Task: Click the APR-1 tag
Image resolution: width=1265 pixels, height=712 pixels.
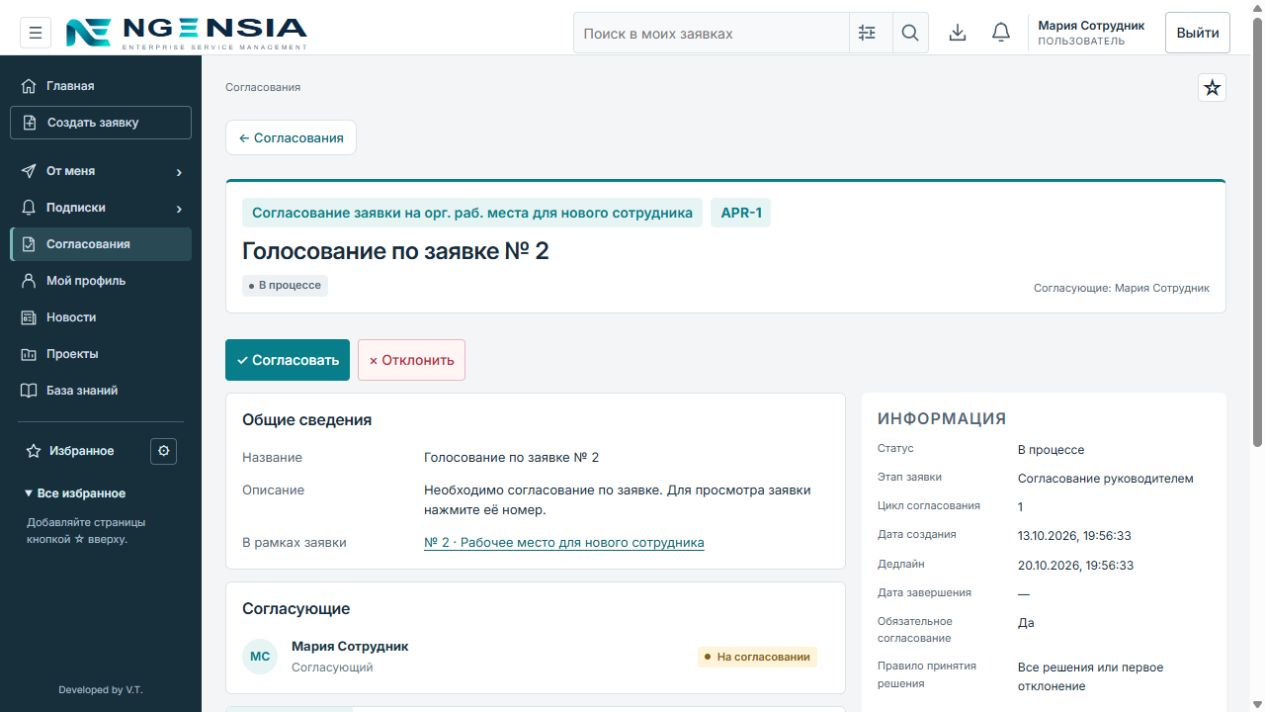Action: [x=740, y=213]
